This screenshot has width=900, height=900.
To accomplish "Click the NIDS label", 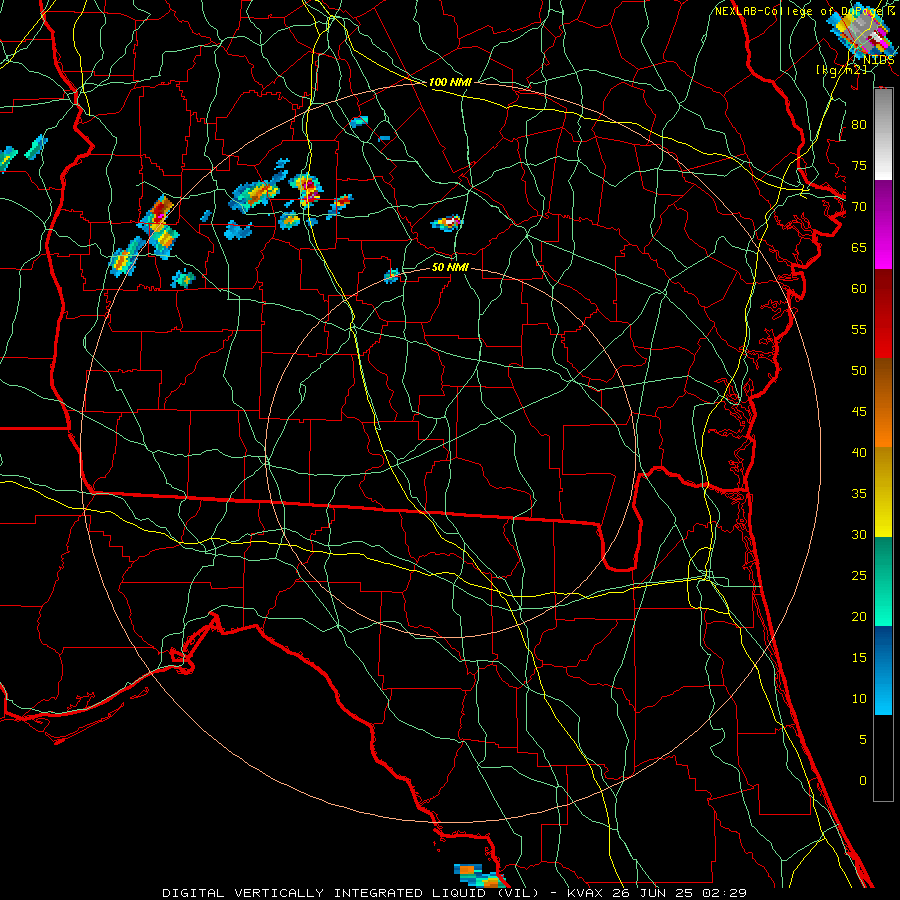I will click(879, 60).
